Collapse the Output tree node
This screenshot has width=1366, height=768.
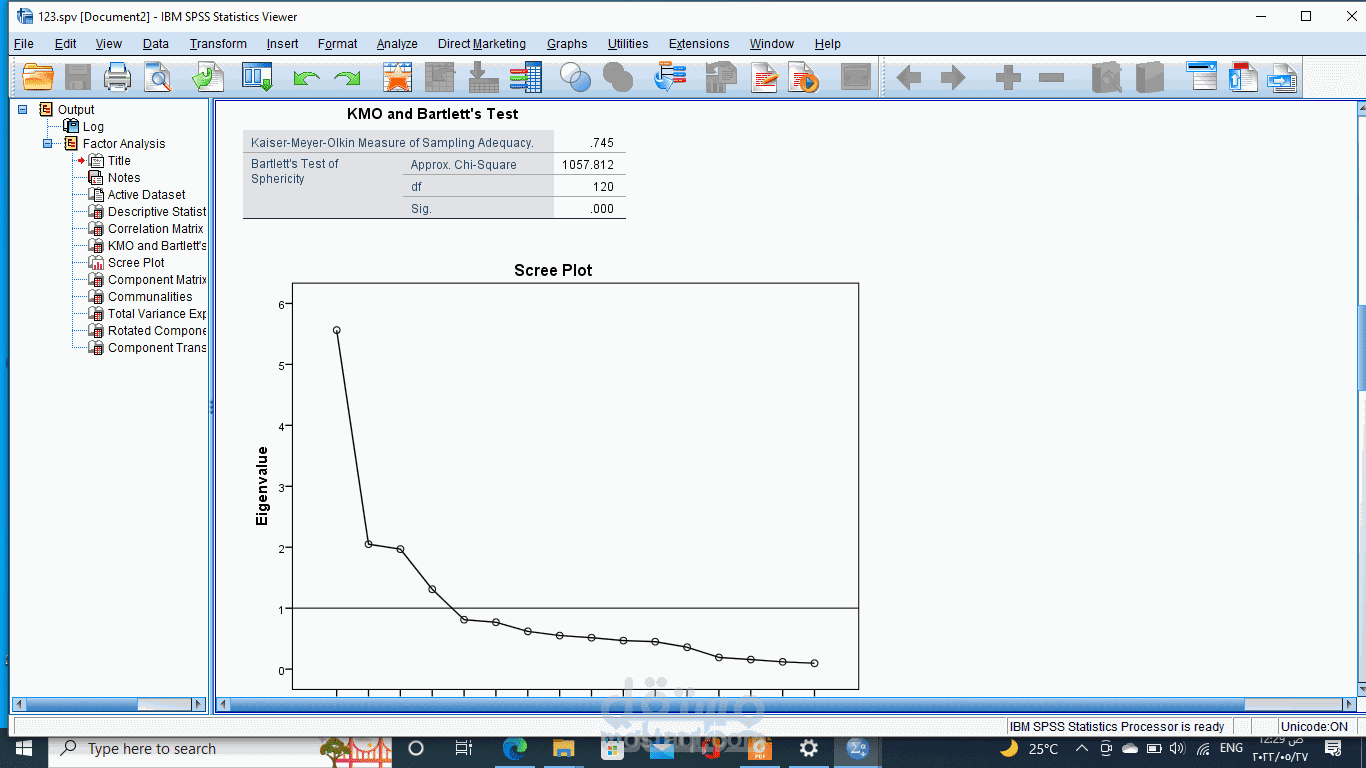[23, 110]
